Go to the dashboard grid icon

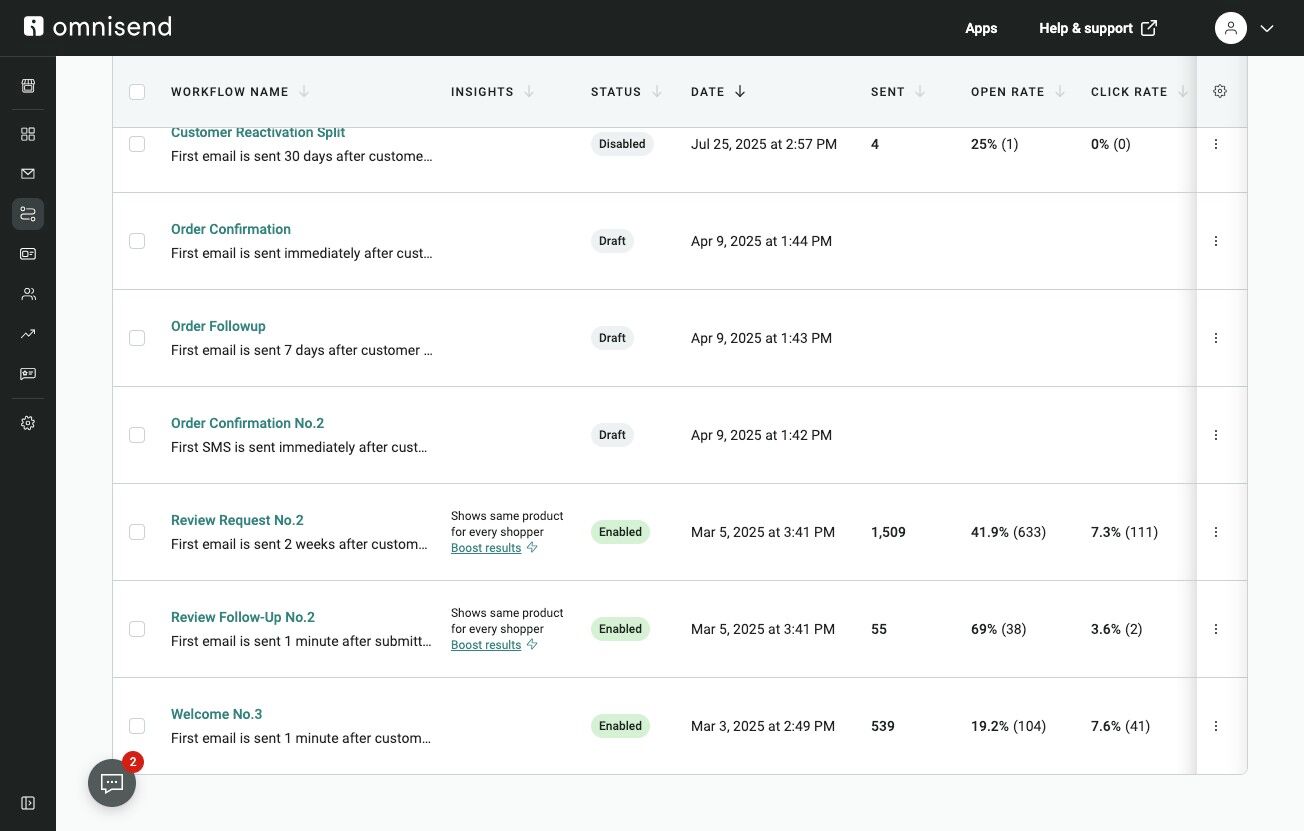coord(28,134)
